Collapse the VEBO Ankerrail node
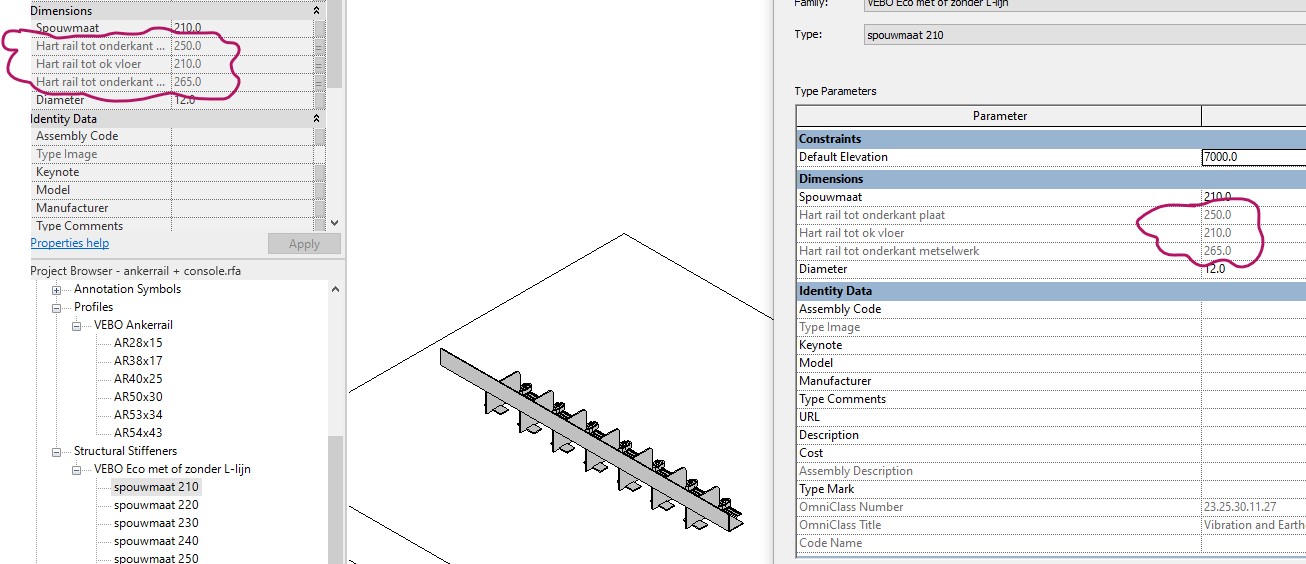Viewport: 1306px width, 564px height. coord(77,325)
